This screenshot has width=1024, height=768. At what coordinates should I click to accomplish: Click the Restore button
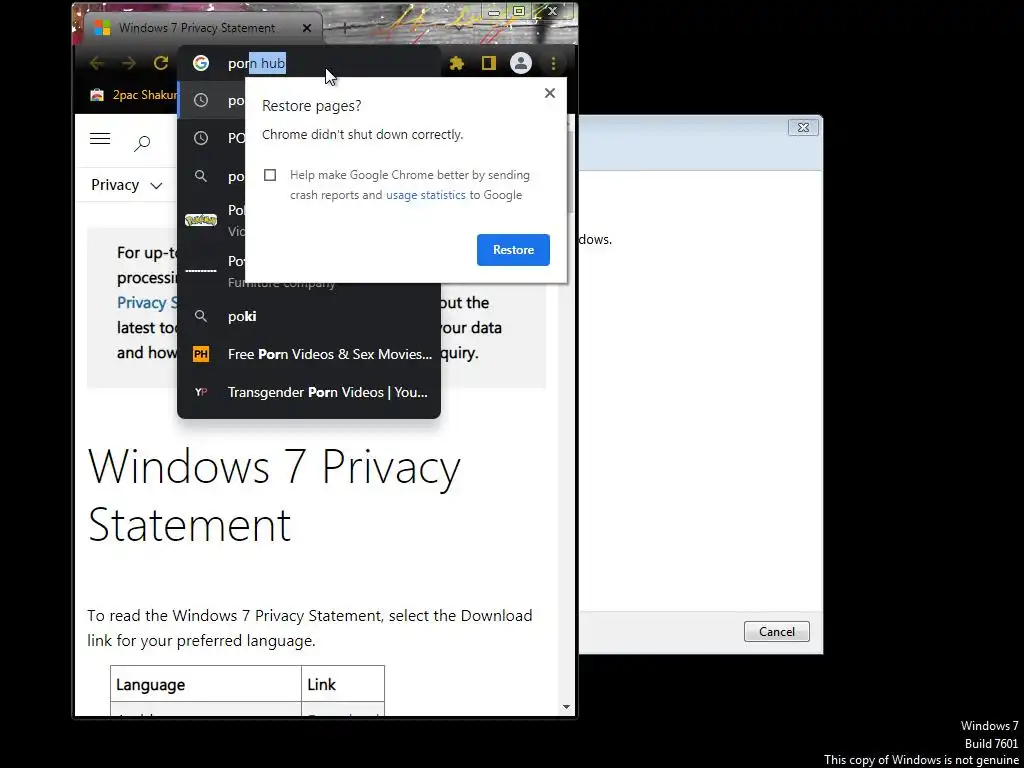pyautogui.click(x=513, y=250)
